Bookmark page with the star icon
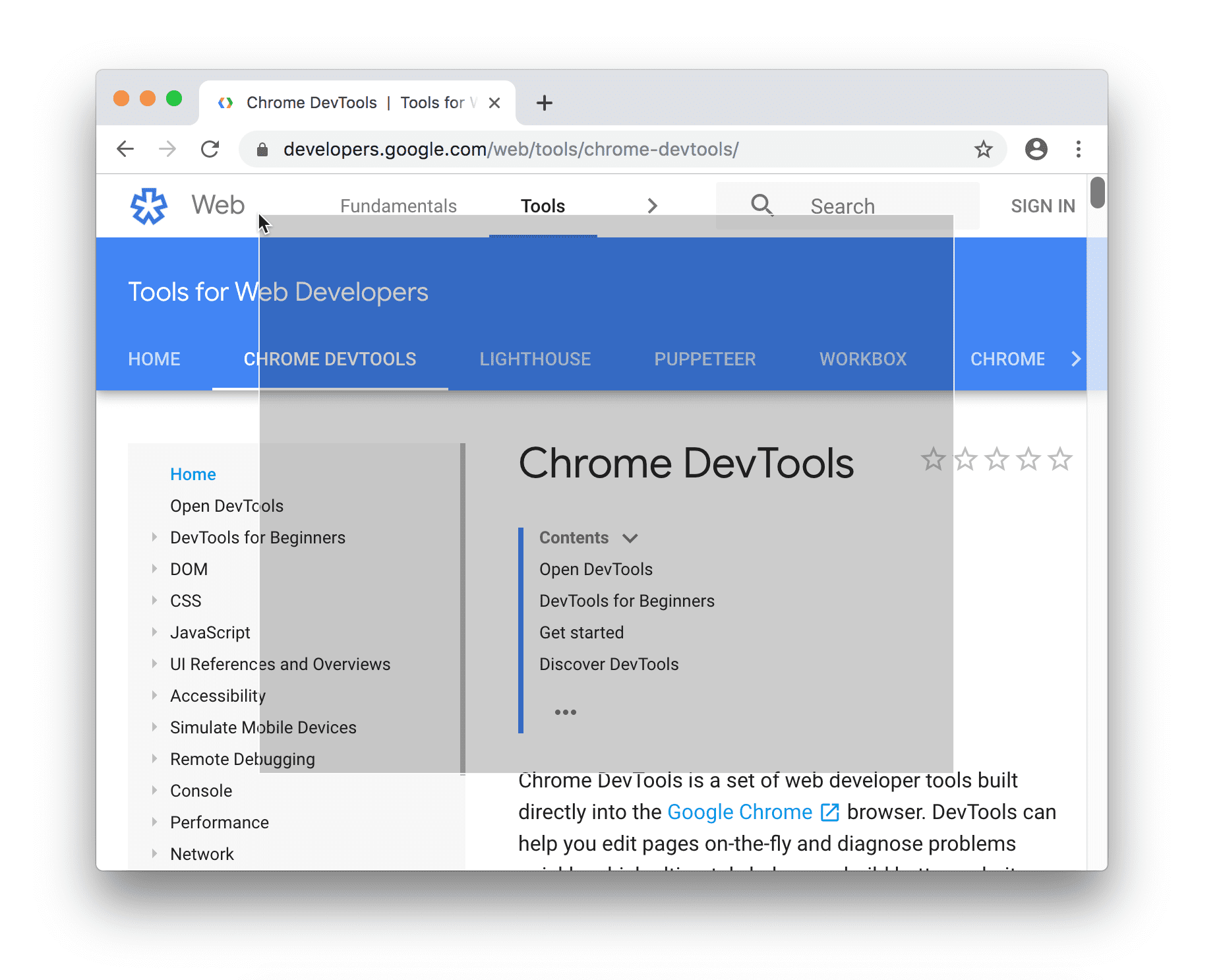 point(983,150)
